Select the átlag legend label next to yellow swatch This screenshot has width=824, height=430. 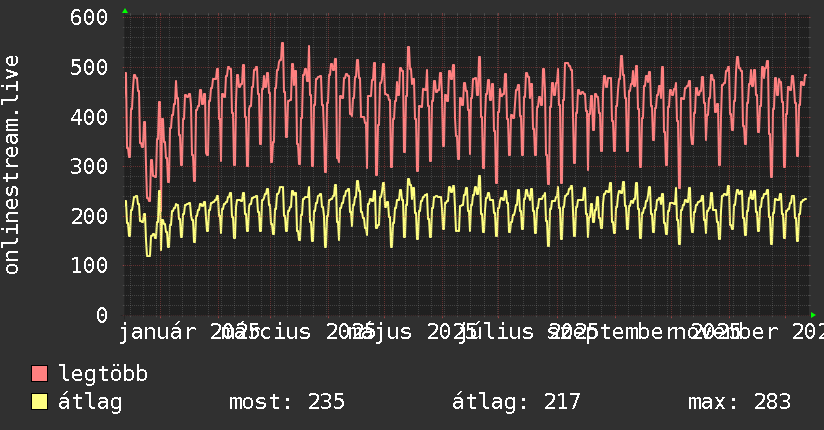(90, 403)
